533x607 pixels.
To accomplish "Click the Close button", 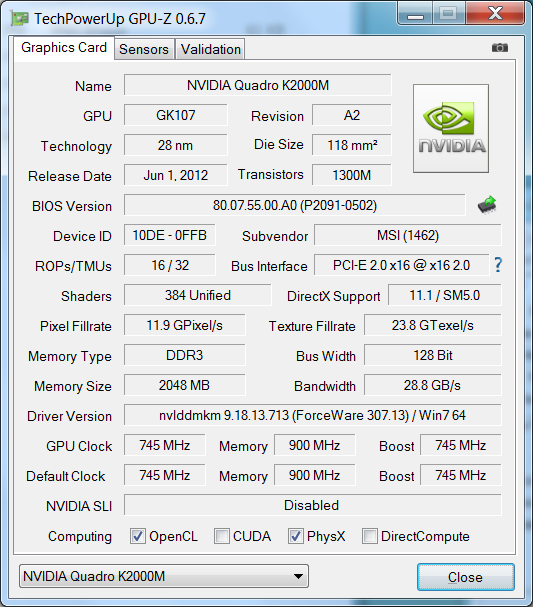I will 466,577.
